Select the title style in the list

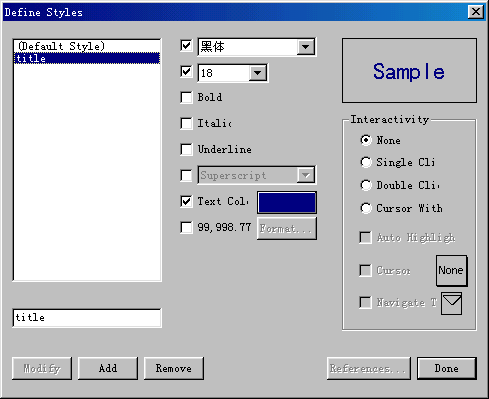point(87,58)
